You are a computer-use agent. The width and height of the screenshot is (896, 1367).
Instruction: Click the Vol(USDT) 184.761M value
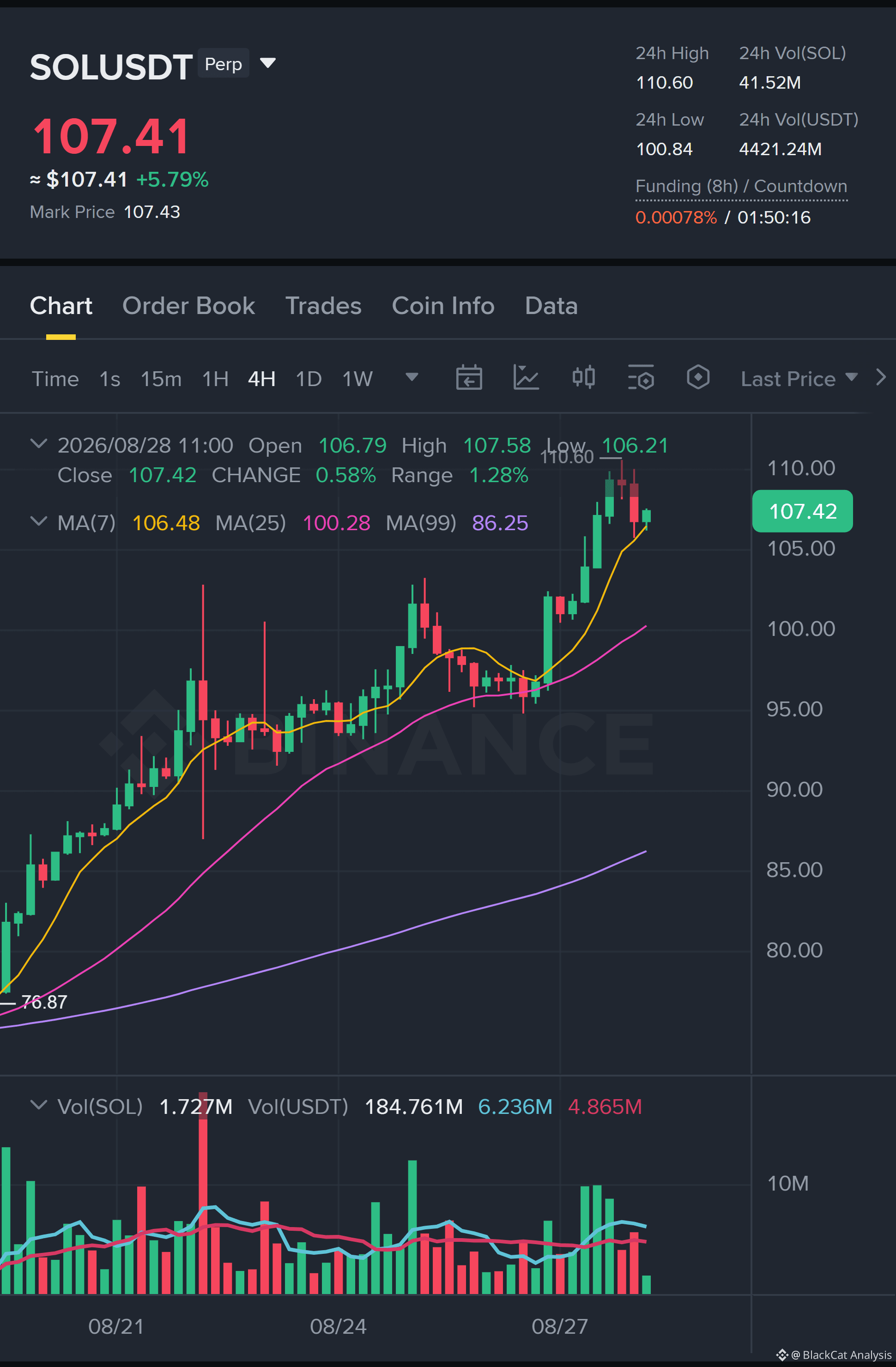[413, 1107]
